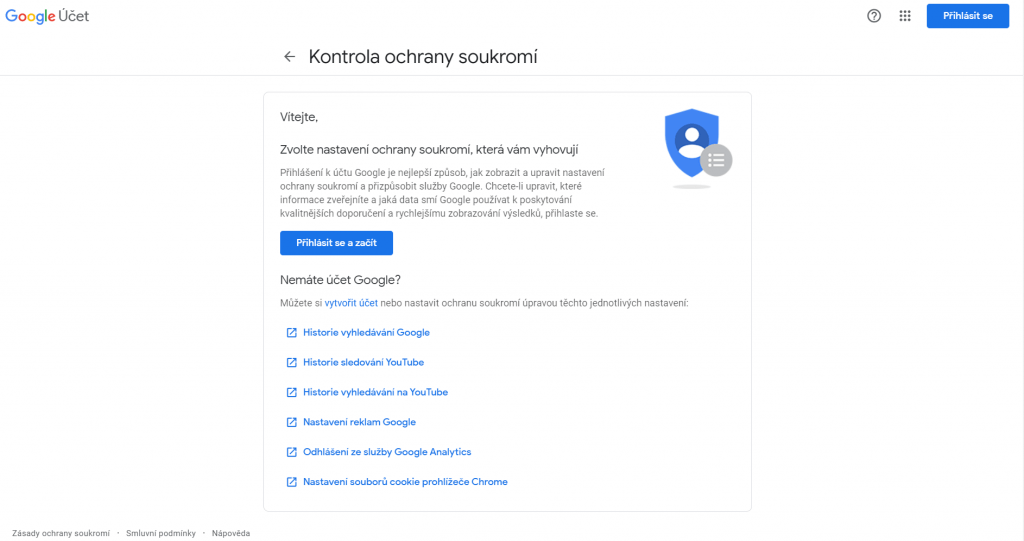
Task: Open Odhlášení ze služby Google Analytics link
Action: 387,452
